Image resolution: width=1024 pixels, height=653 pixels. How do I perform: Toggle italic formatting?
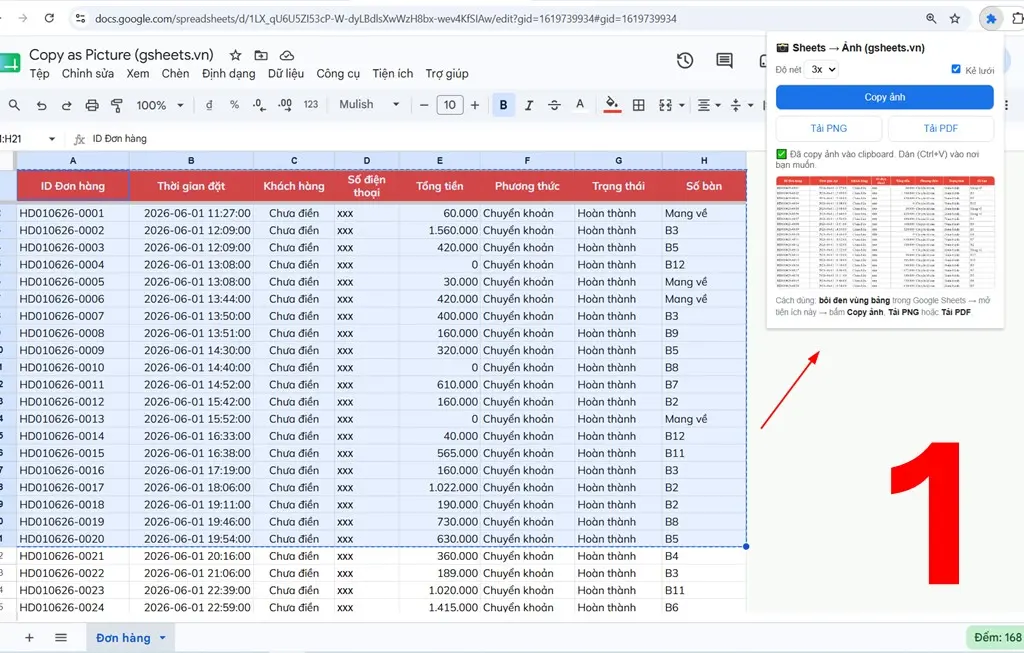[x=529, y=105]
